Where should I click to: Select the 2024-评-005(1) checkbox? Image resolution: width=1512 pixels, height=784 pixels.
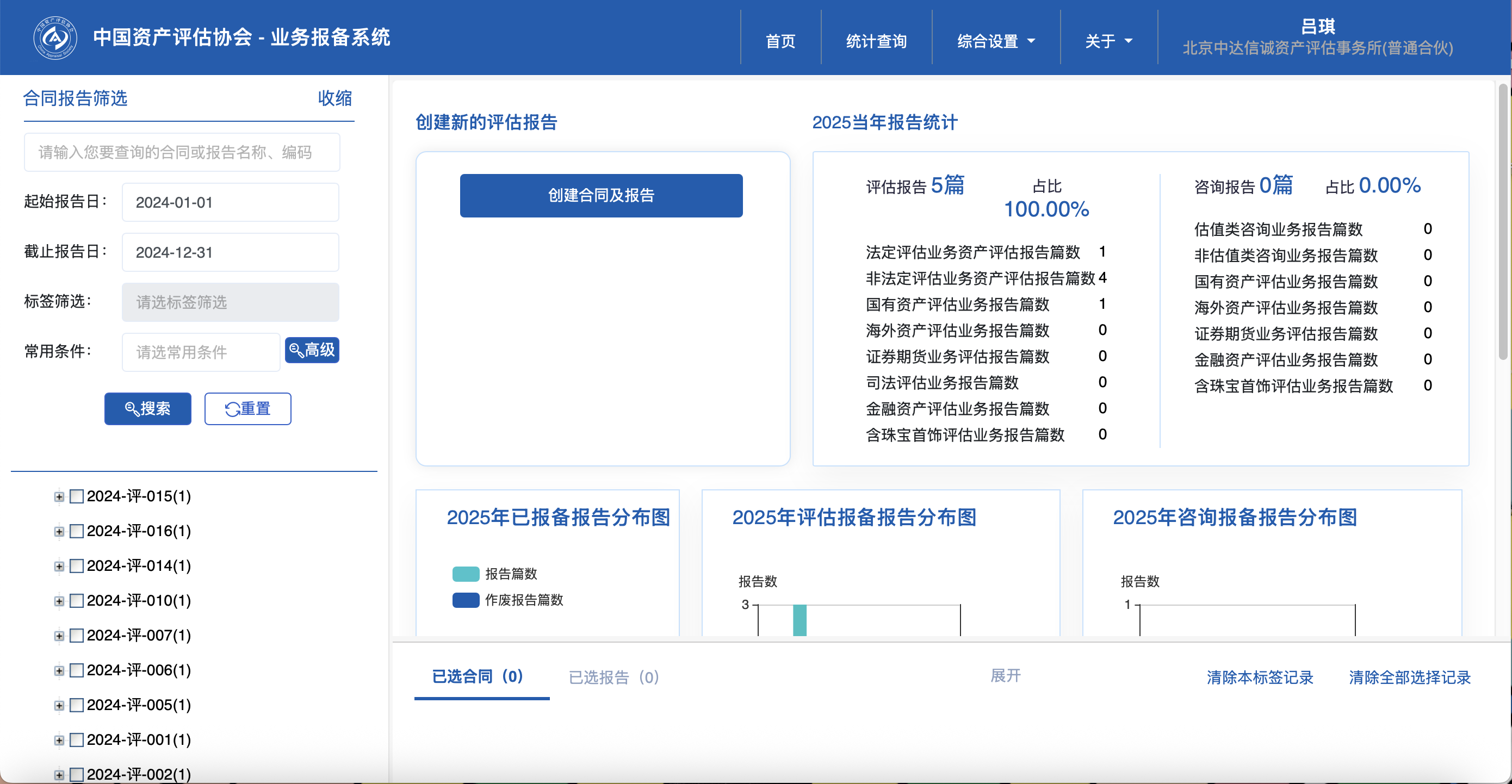click(77, 705)
